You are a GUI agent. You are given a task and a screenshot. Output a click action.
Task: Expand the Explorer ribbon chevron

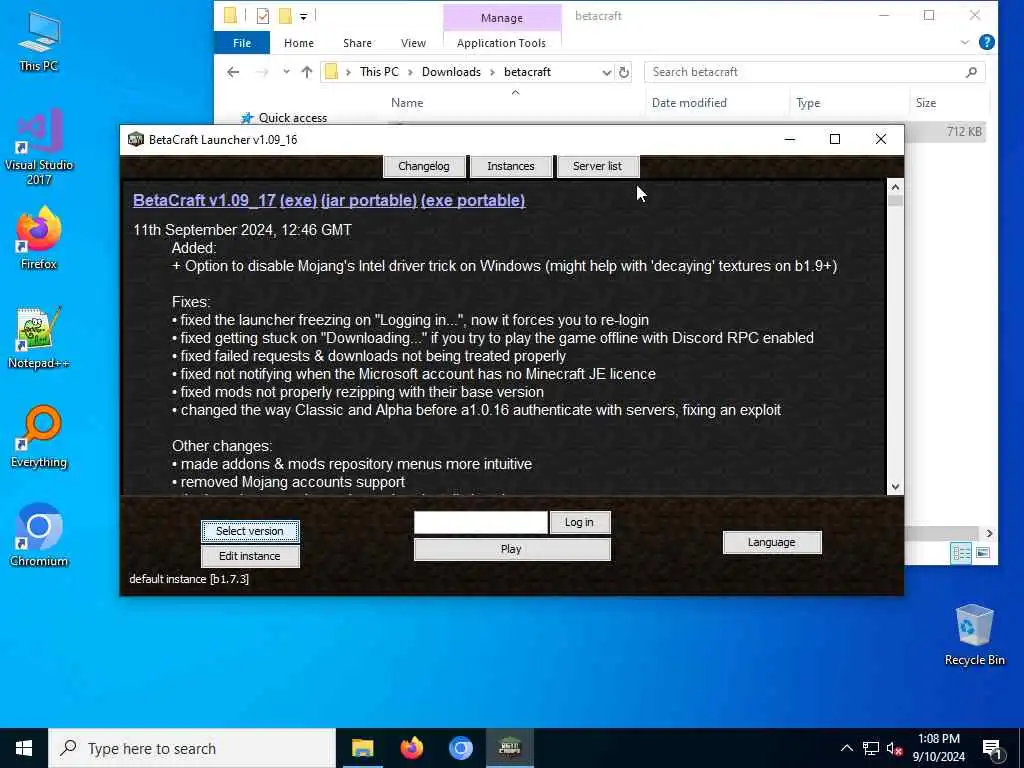point(965,42)
